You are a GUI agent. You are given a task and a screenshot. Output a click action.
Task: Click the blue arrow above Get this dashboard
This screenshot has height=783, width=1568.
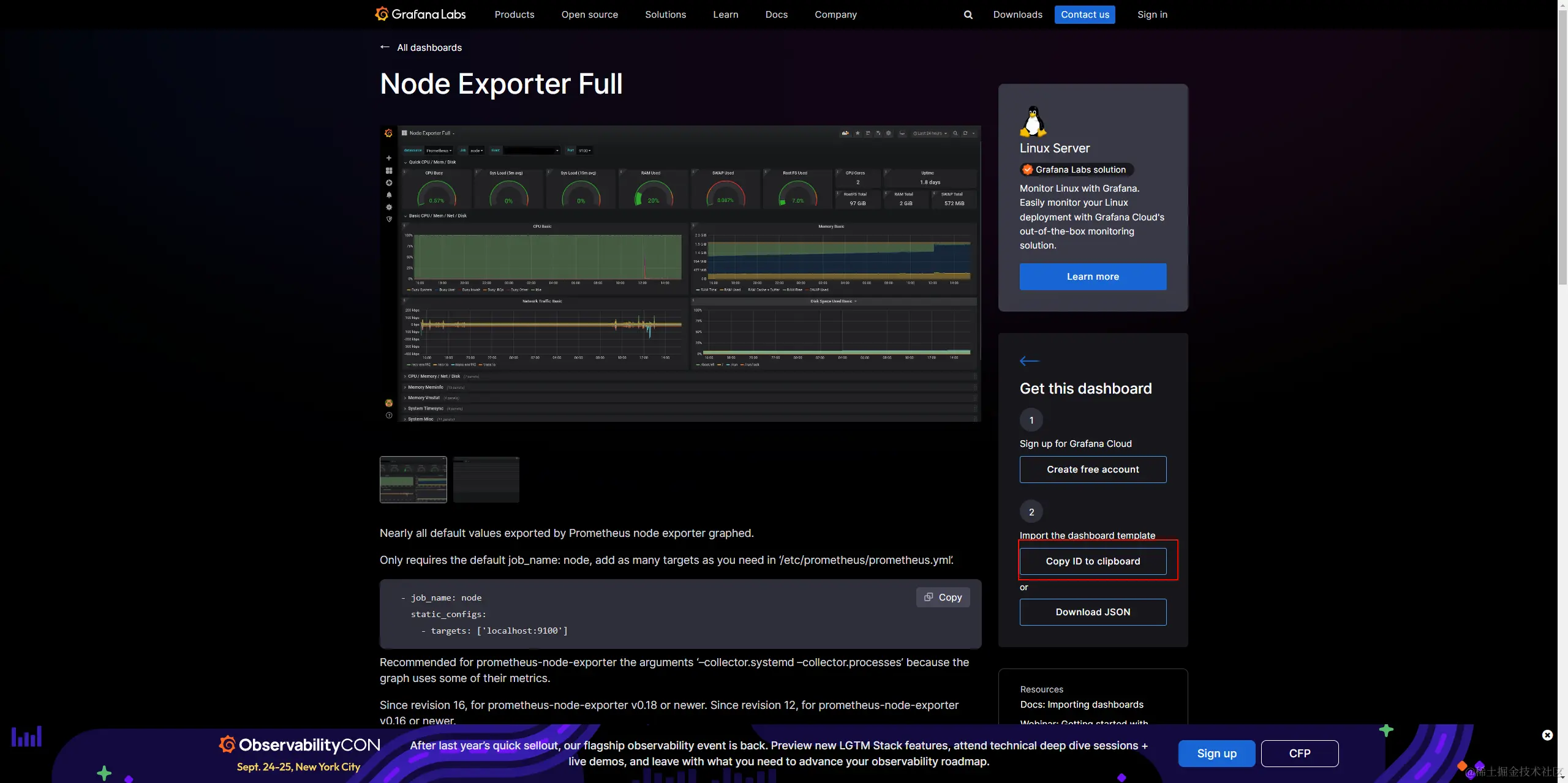[x=1029, y=361]
